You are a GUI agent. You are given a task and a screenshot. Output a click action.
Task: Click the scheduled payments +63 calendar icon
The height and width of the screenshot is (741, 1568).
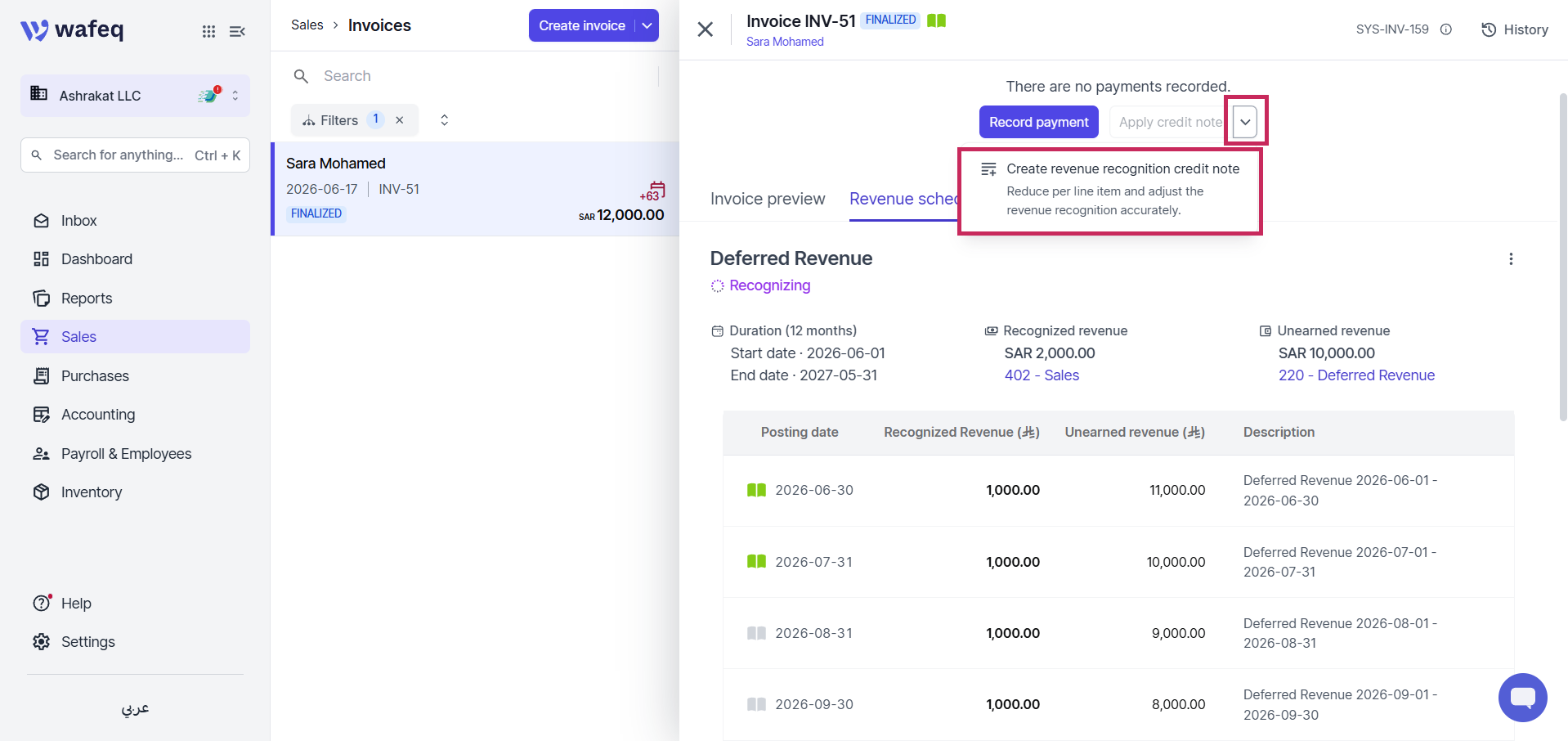tap(653, 191)
